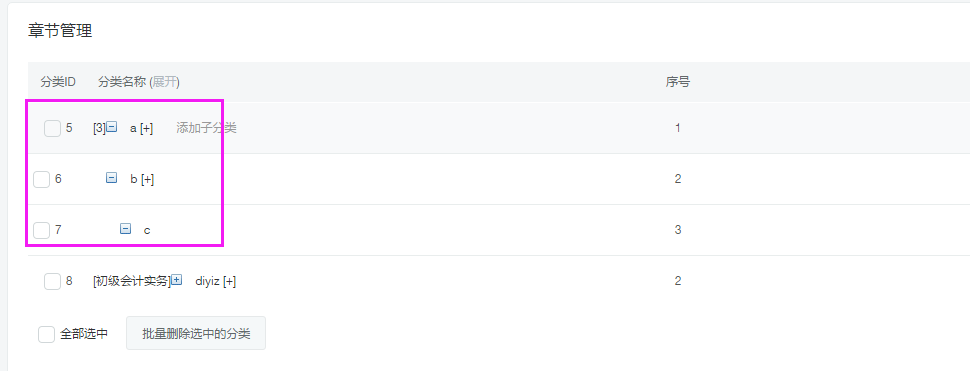
Task: Click the 添加子分类 link
Action: [206, 128]
